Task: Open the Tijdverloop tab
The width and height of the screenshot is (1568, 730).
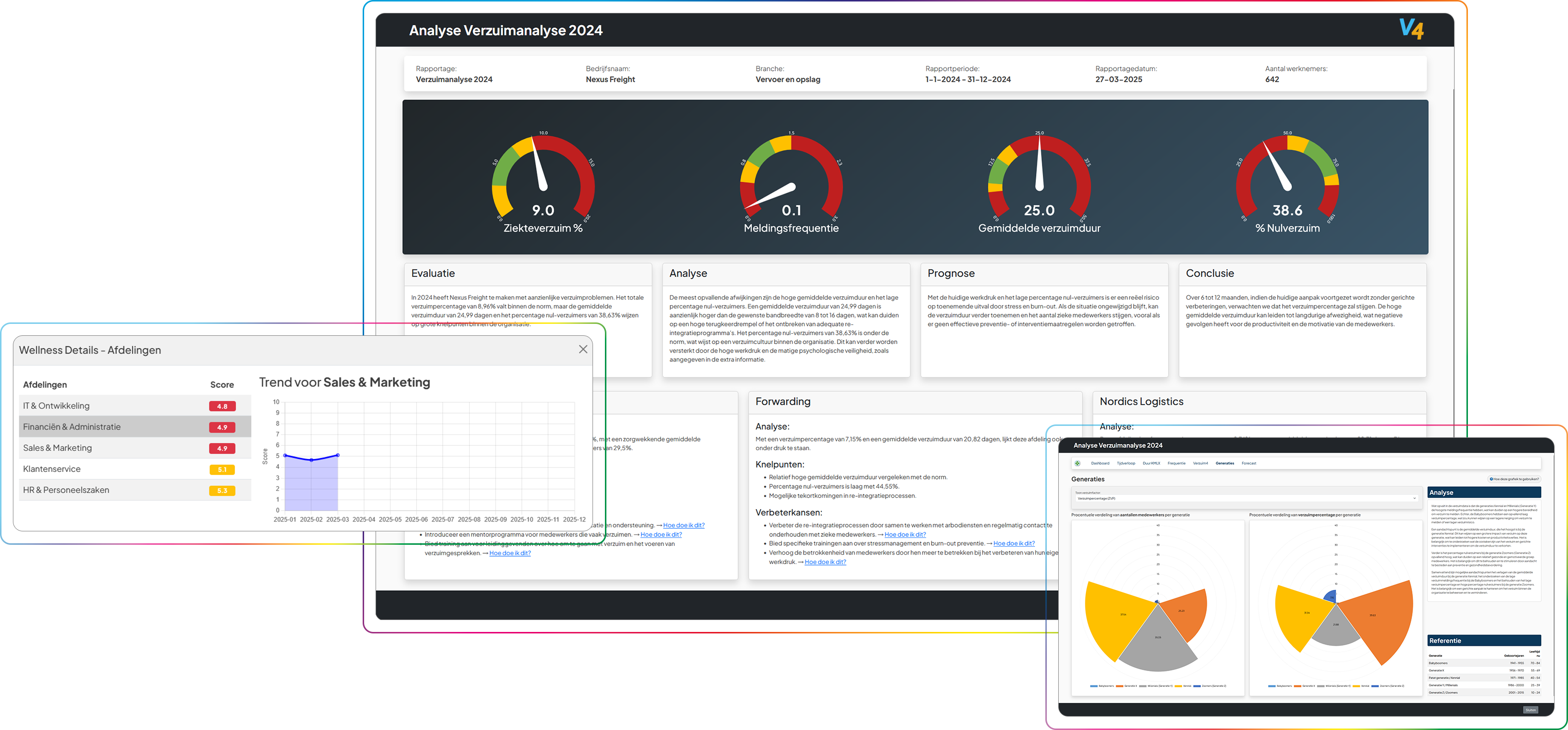Action: pyautogui.click(x=1126, y=464)
